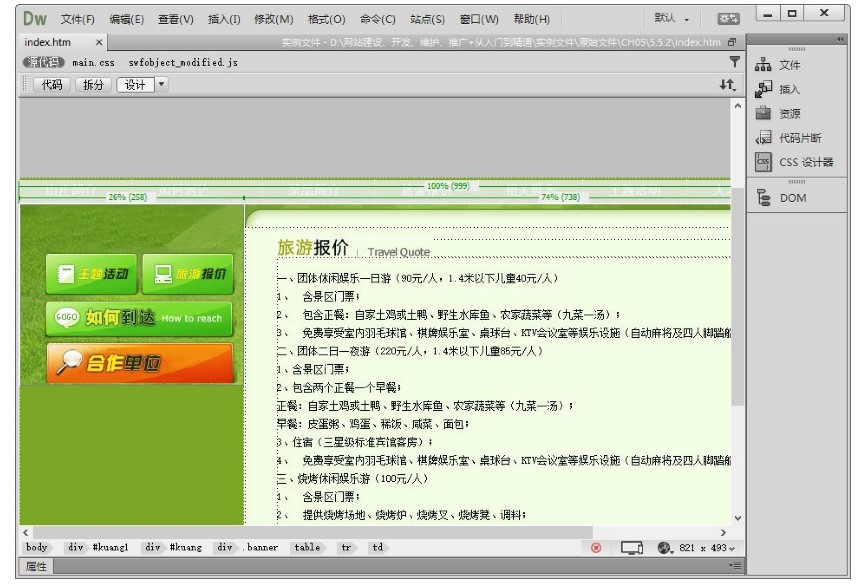
Task: Open the window size 821 x 493 dropdown
Action: 705,548
